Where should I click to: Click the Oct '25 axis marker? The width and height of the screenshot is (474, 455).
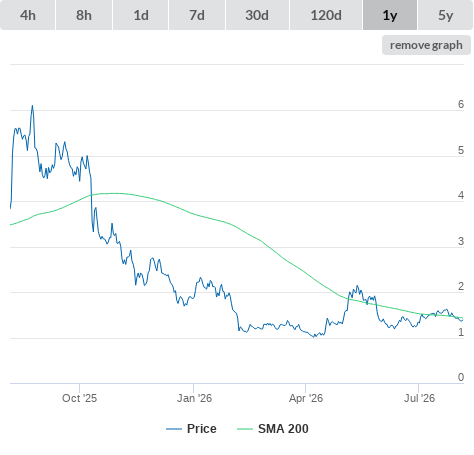pos(79,398)
